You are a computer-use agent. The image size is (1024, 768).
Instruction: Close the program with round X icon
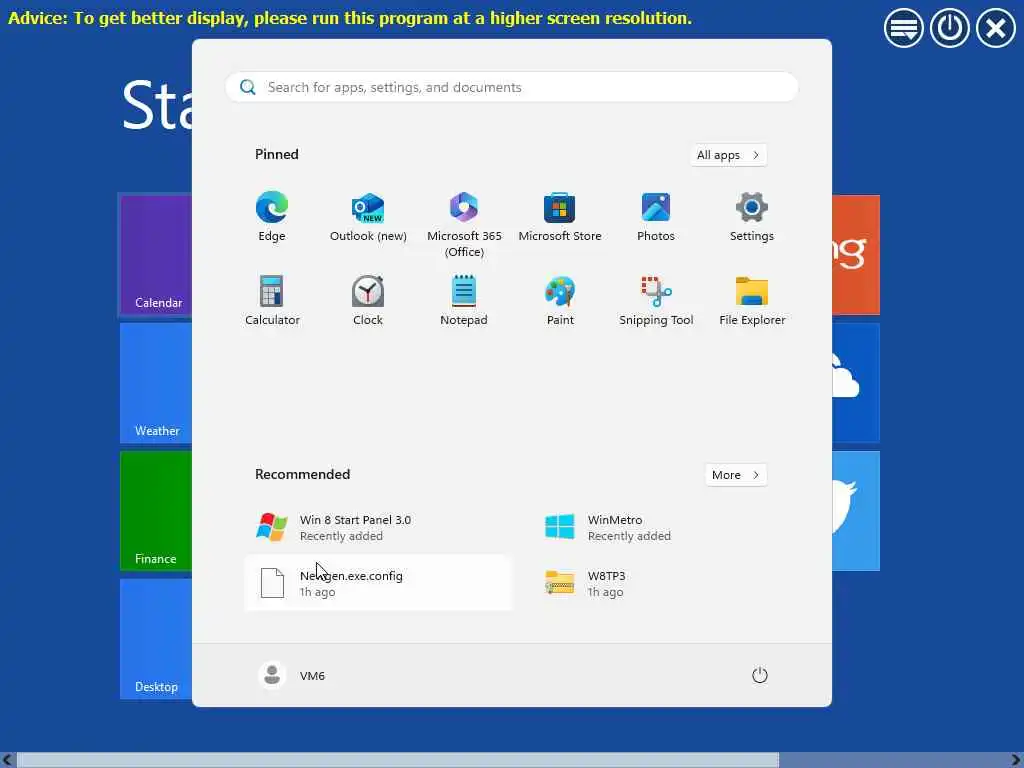[x=996, y=28]
